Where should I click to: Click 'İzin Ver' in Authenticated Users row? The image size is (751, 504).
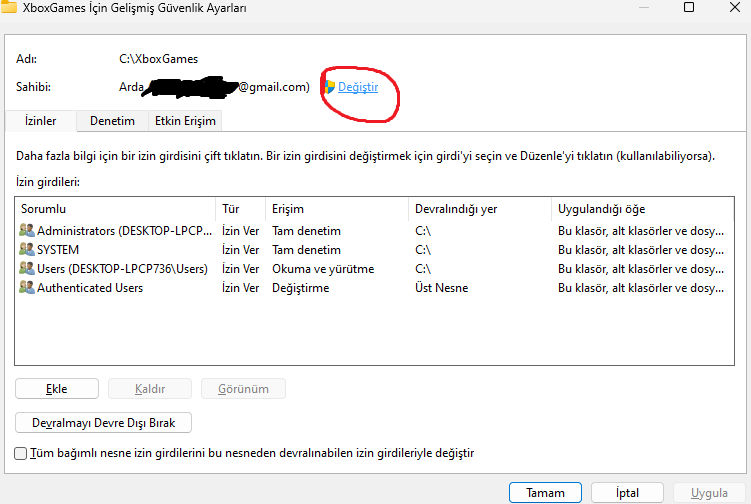(240, 288)
